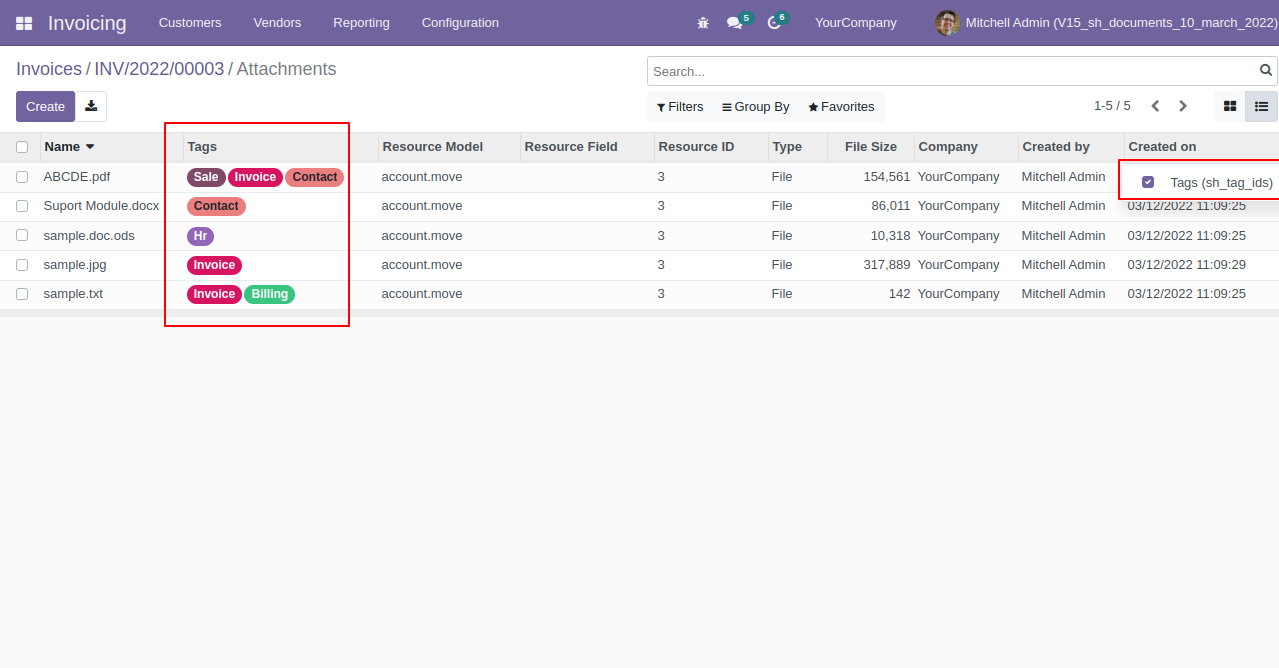
Task: Uncheck the Tags (sh_tag_ids) column option
Action: (1148, 182)
